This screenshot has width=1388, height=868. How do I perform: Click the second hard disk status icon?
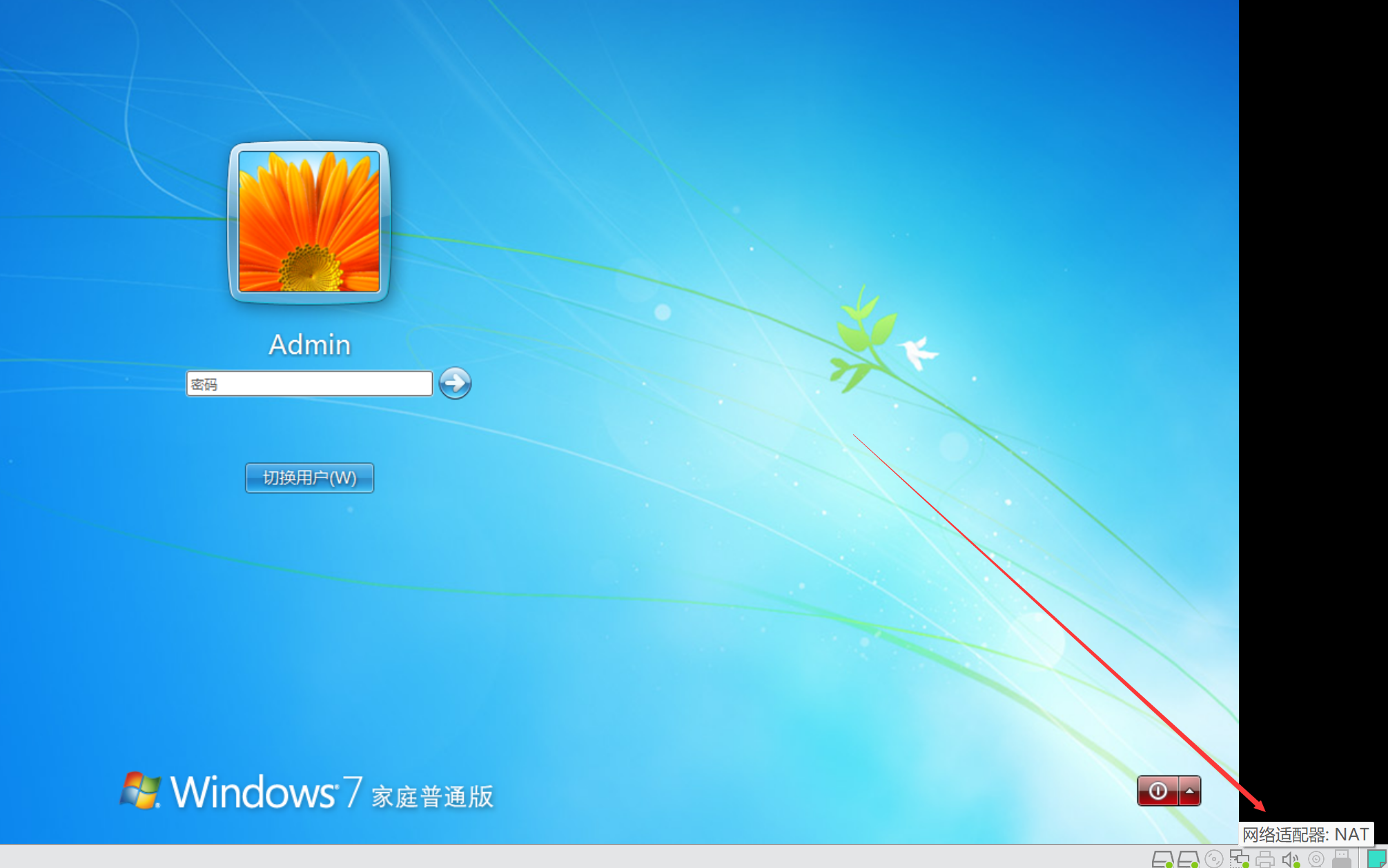click(x=1189, y=859)
